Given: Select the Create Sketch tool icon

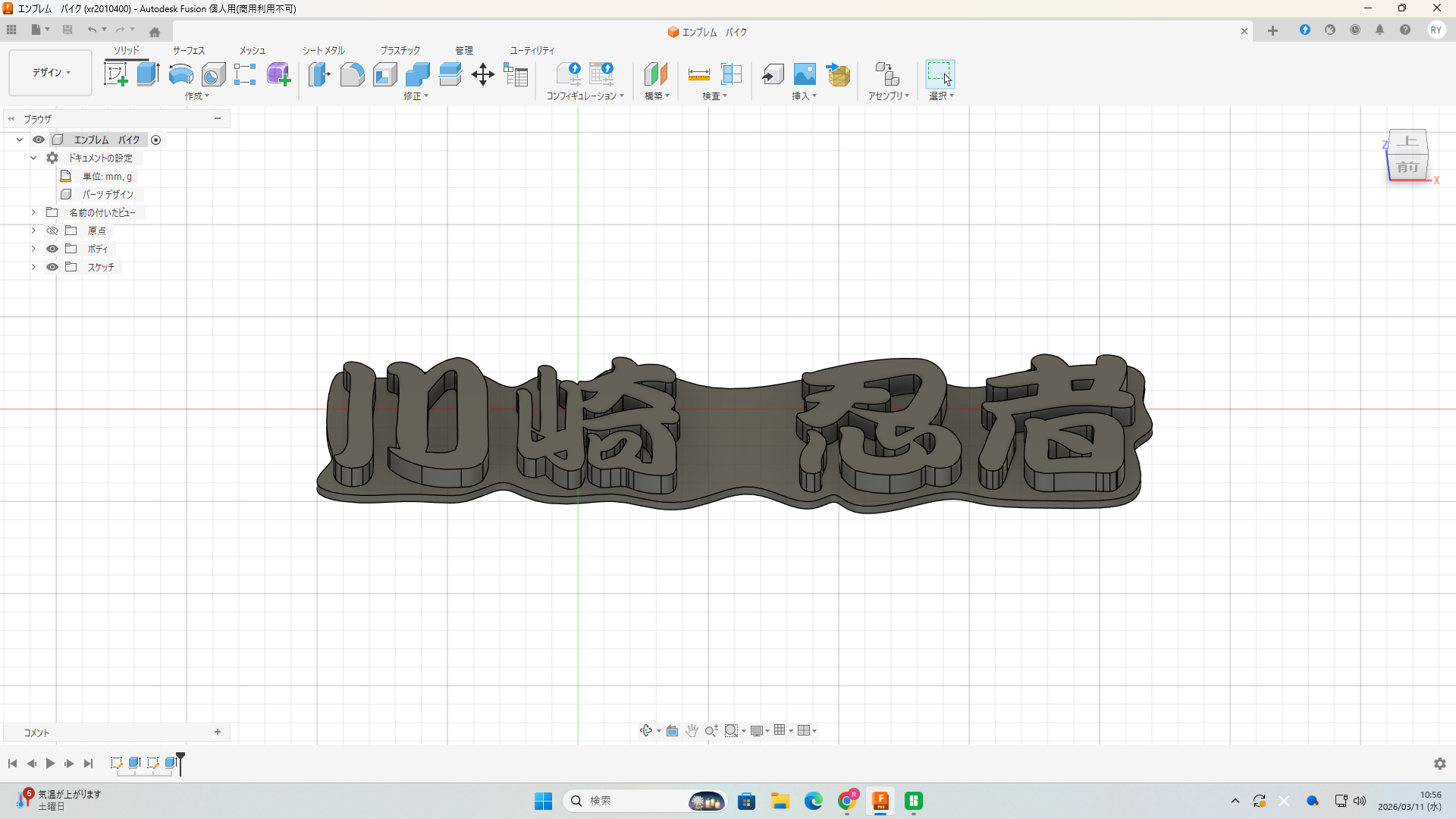Looking at the screenshot, I should (x=115, y=74).
